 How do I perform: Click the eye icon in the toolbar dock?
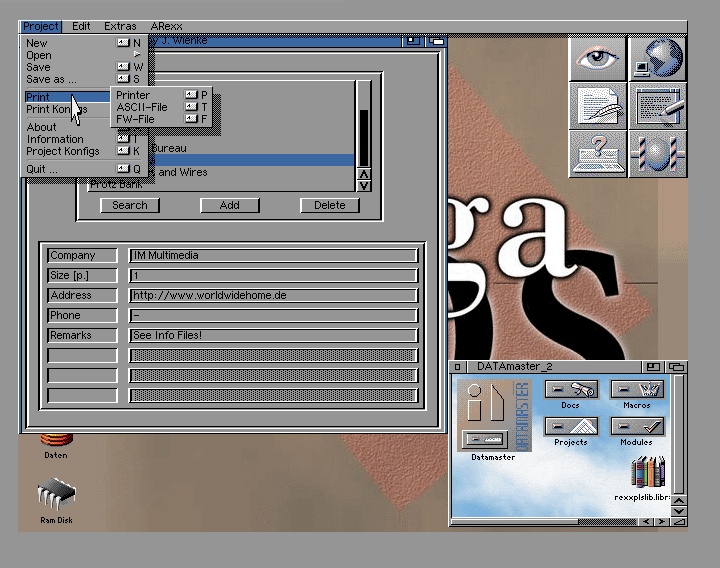pos(598,57)
